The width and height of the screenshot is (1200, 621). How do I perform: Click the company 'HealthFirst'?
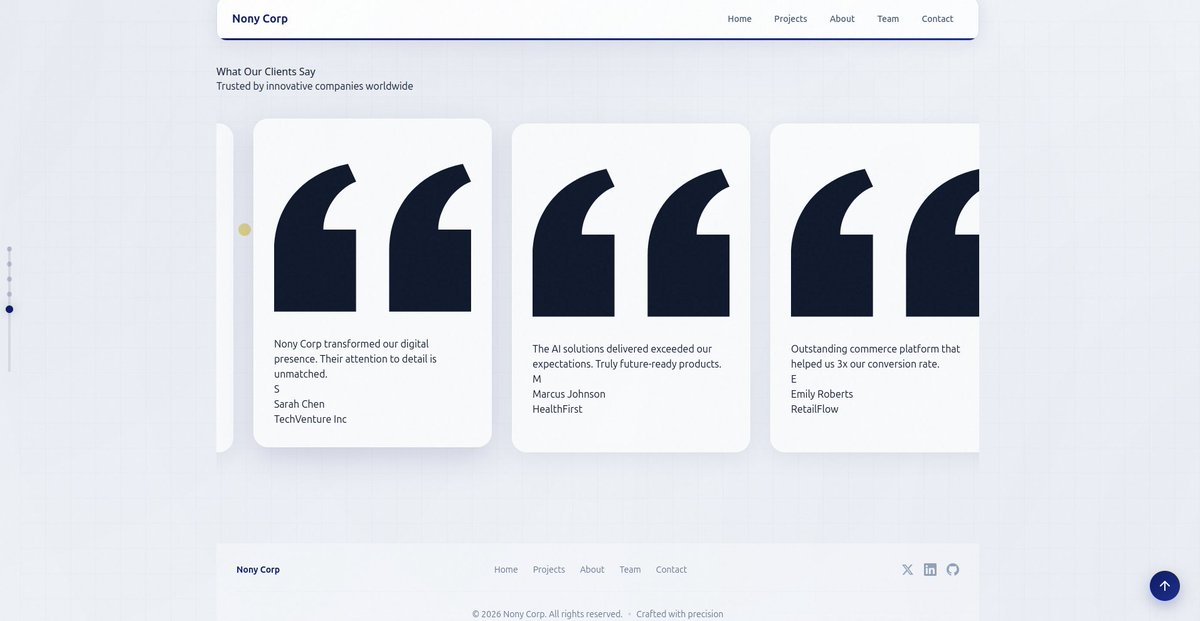pos(558,409)
